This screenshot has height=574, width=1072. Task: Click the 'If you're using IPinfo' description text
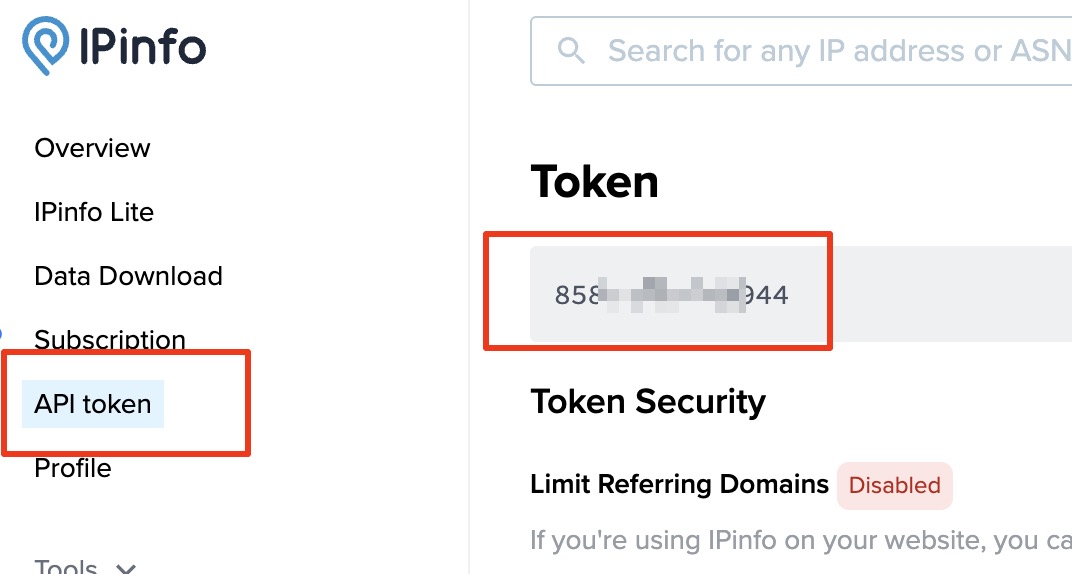coord(801,540)
